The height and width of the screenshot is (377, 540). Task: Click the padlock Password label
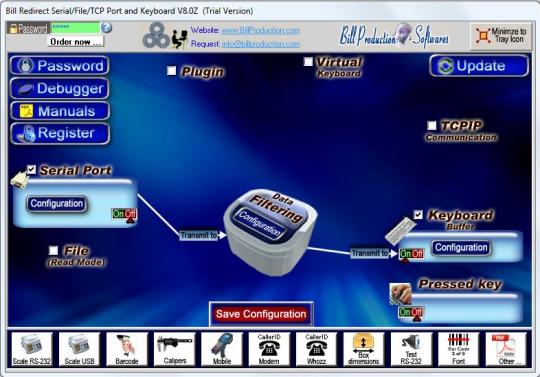pyautogui.click(x=28, y=28)
